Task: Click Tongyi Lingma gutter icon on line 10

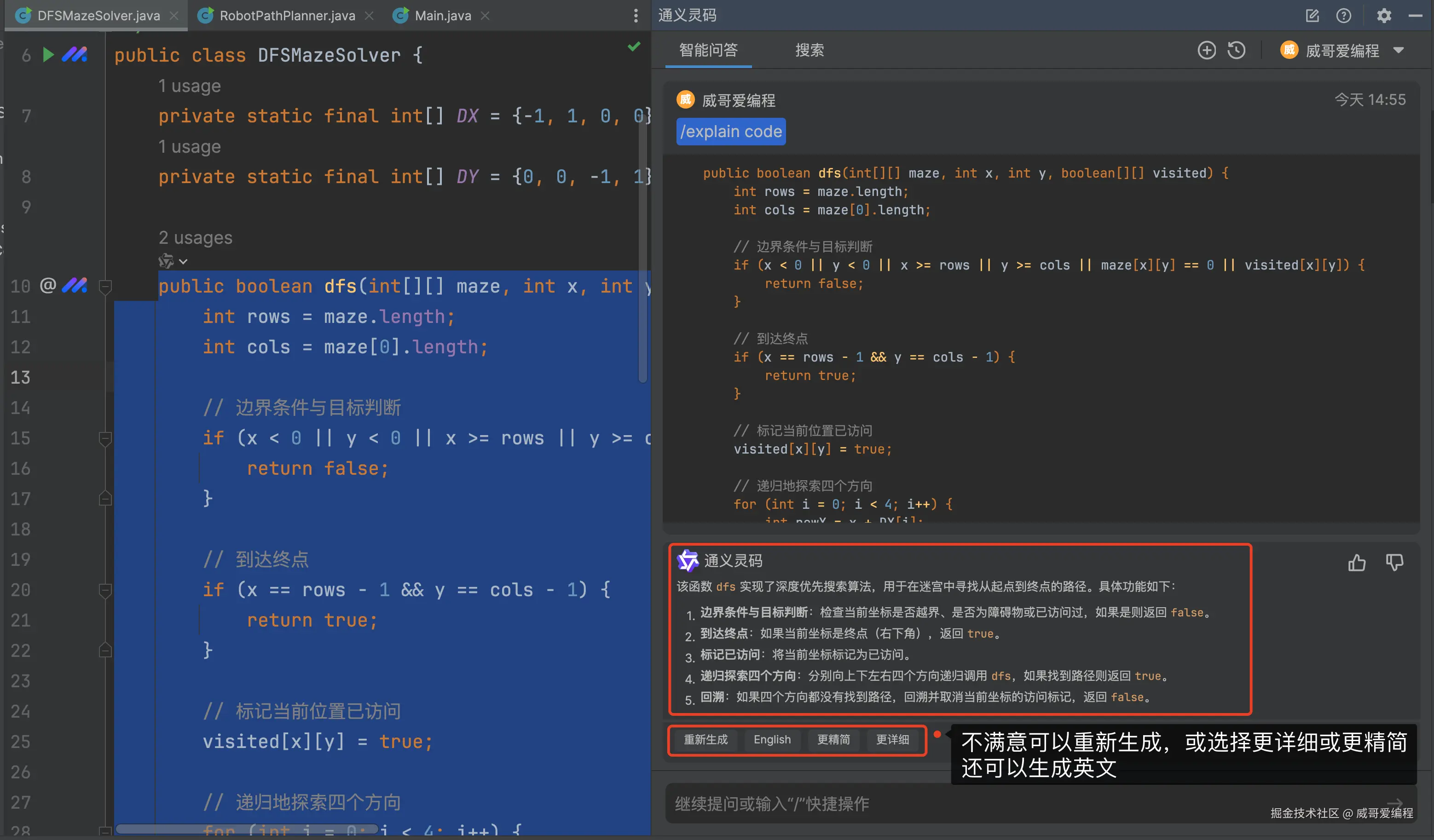Action: pos(75,286)
